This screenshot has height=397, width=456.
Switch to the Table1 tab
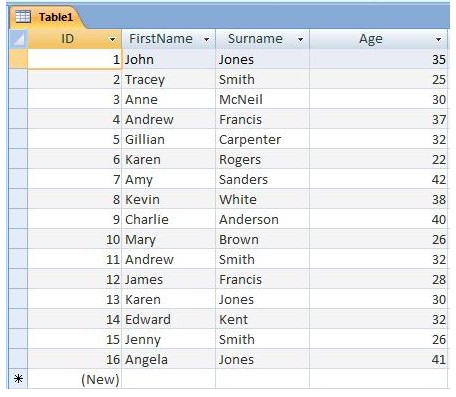46,17
